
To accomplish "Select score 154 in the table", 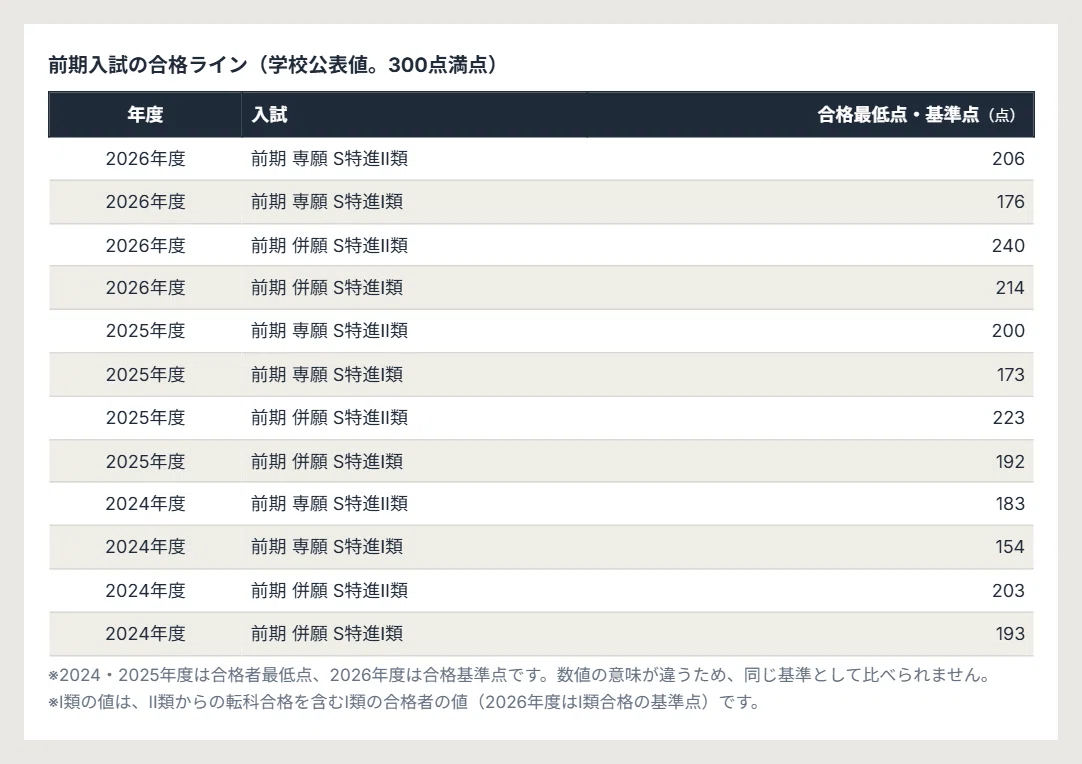I will click(1010, 547).
